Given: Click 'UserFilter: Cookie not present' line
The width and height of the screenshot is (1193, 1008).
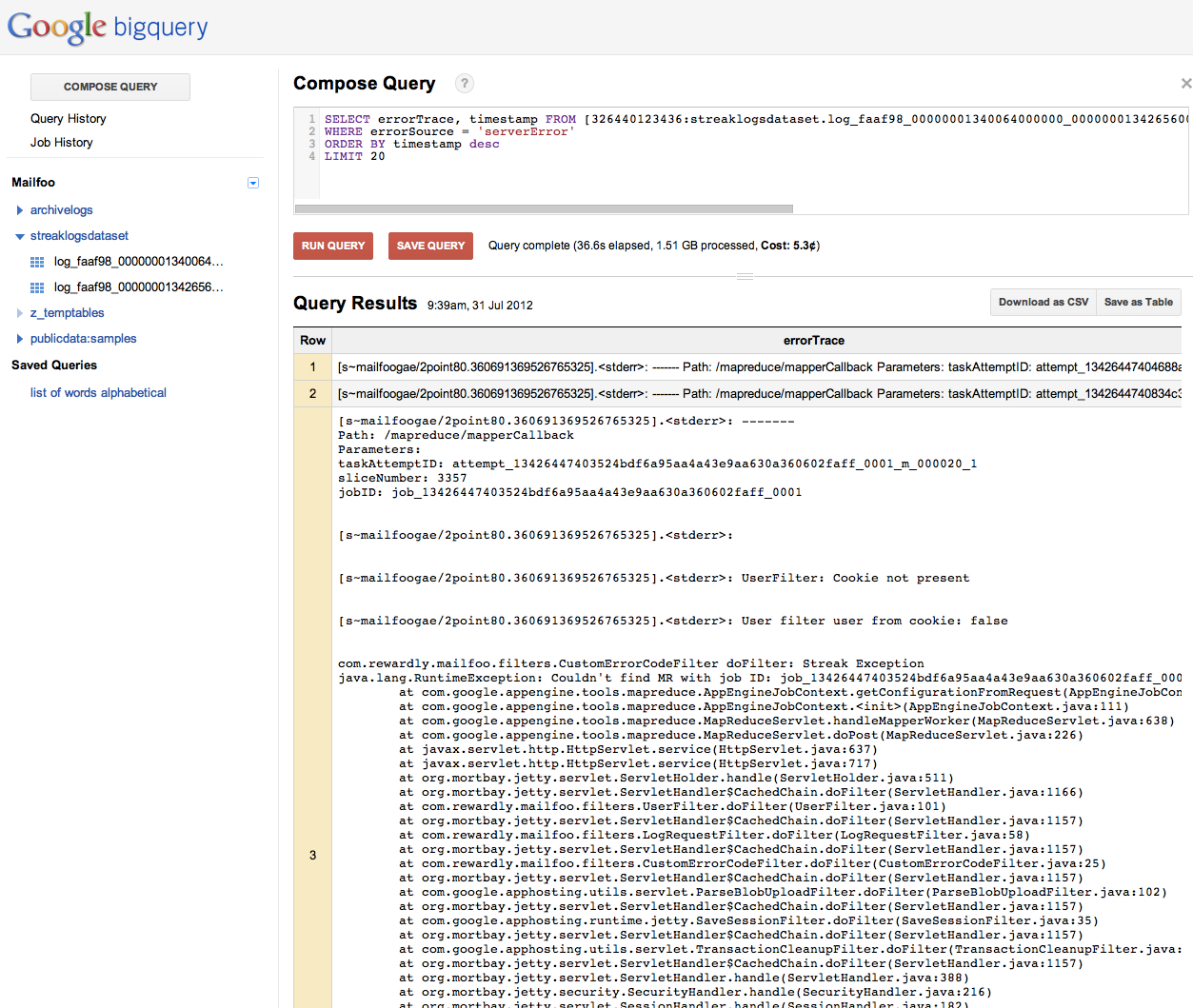Looking at the screenshot, I should pyautogui.click(x=654, y=579).
